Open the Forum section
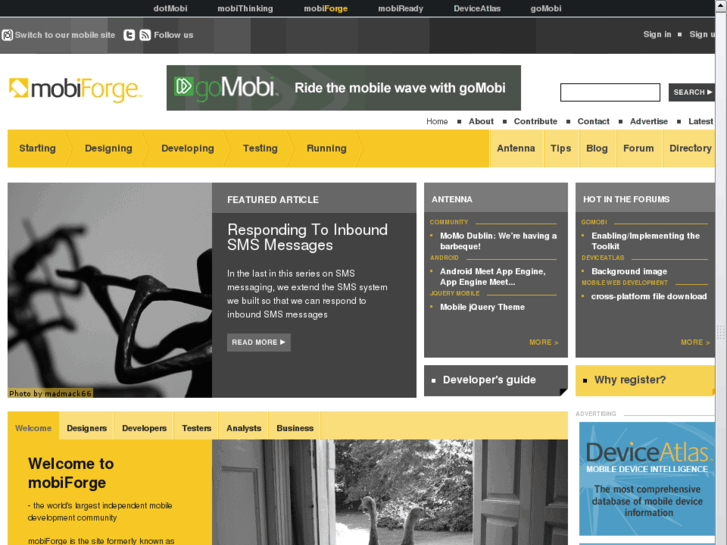Viewport: 727px width, 545px height. [x=638, y=148]
